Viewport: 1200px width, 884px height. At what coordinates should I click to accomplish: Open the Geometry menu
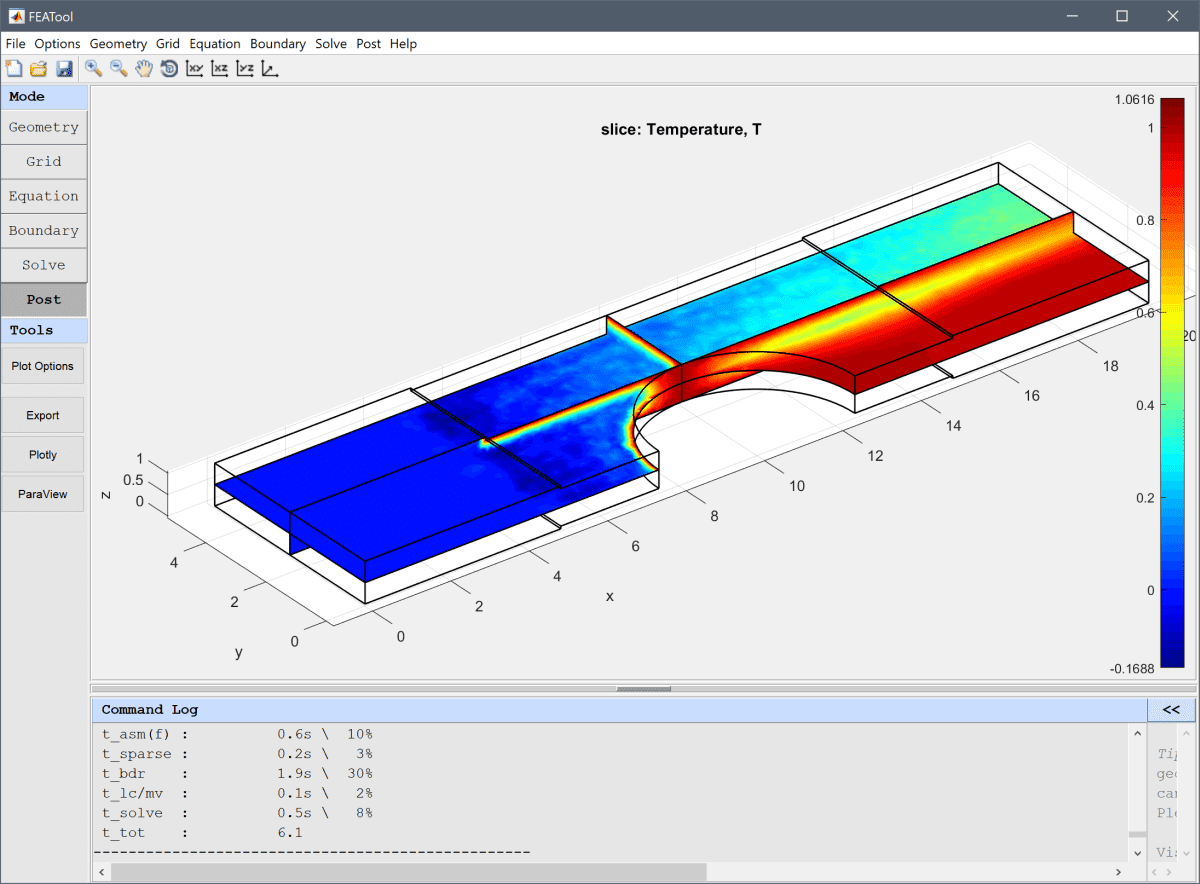click(x=118, y=44)
